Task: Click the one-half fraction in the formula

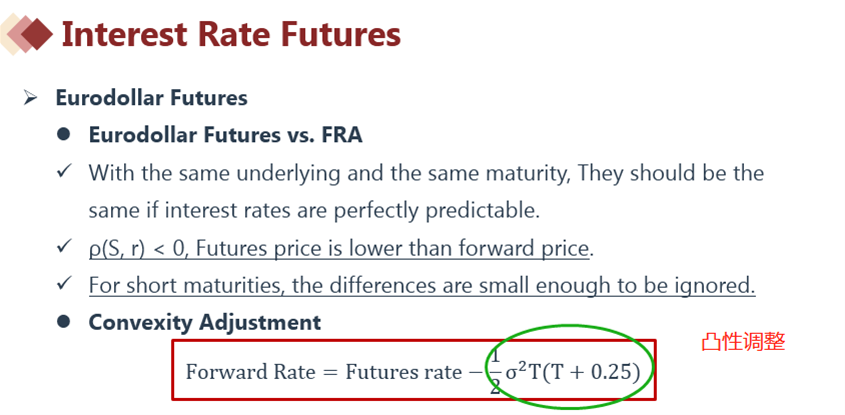Action: pos(495,372)
